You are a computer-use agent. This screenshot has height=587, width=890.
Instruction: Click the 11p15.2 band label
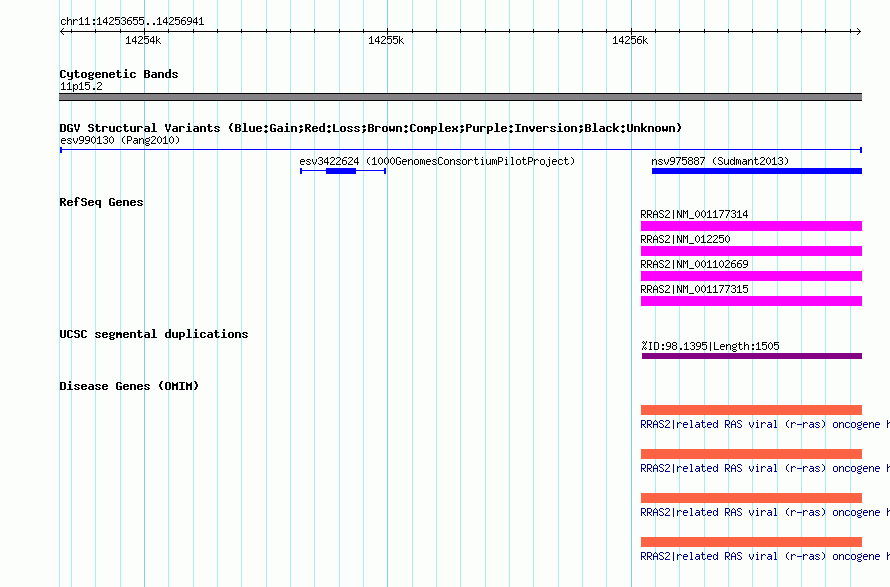click(81, 86)
